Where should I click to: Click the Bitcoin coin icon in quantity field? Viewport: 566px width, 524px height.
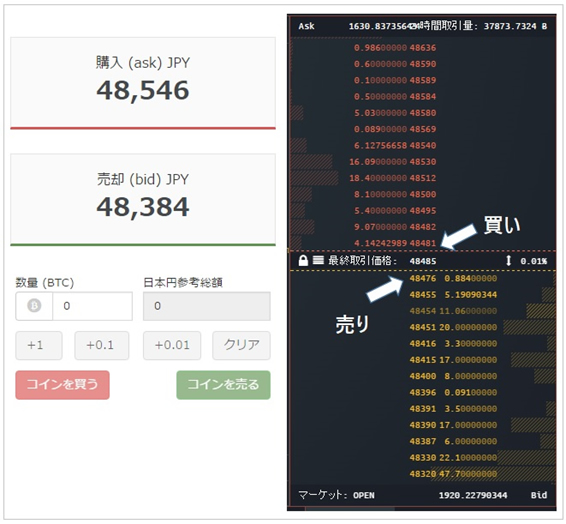pyautogui.click(x=34, y=306)
